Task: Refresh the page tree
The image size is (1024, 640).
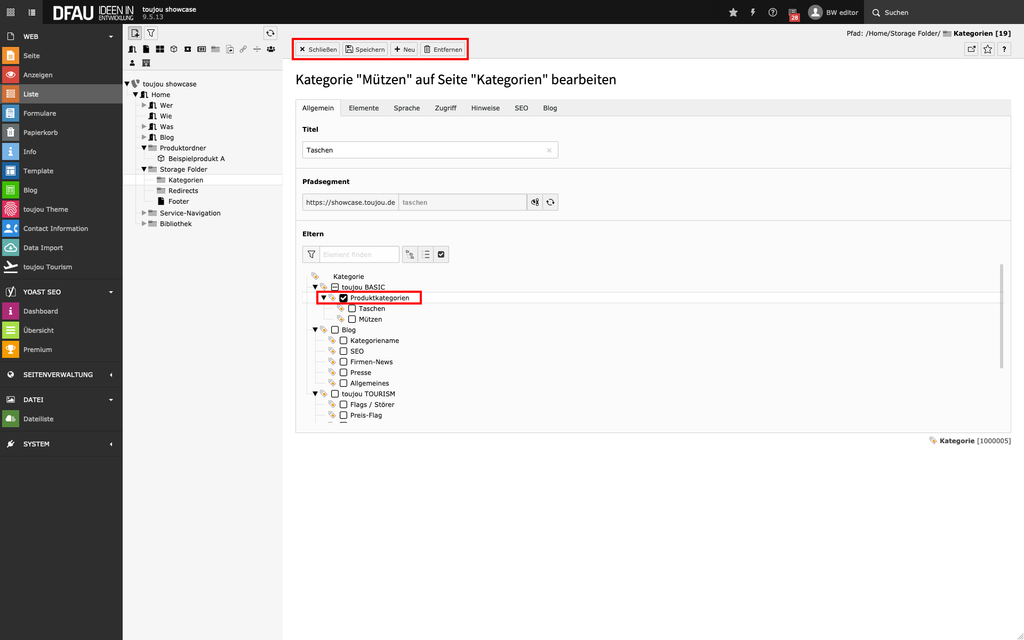Action: point(270,33)
